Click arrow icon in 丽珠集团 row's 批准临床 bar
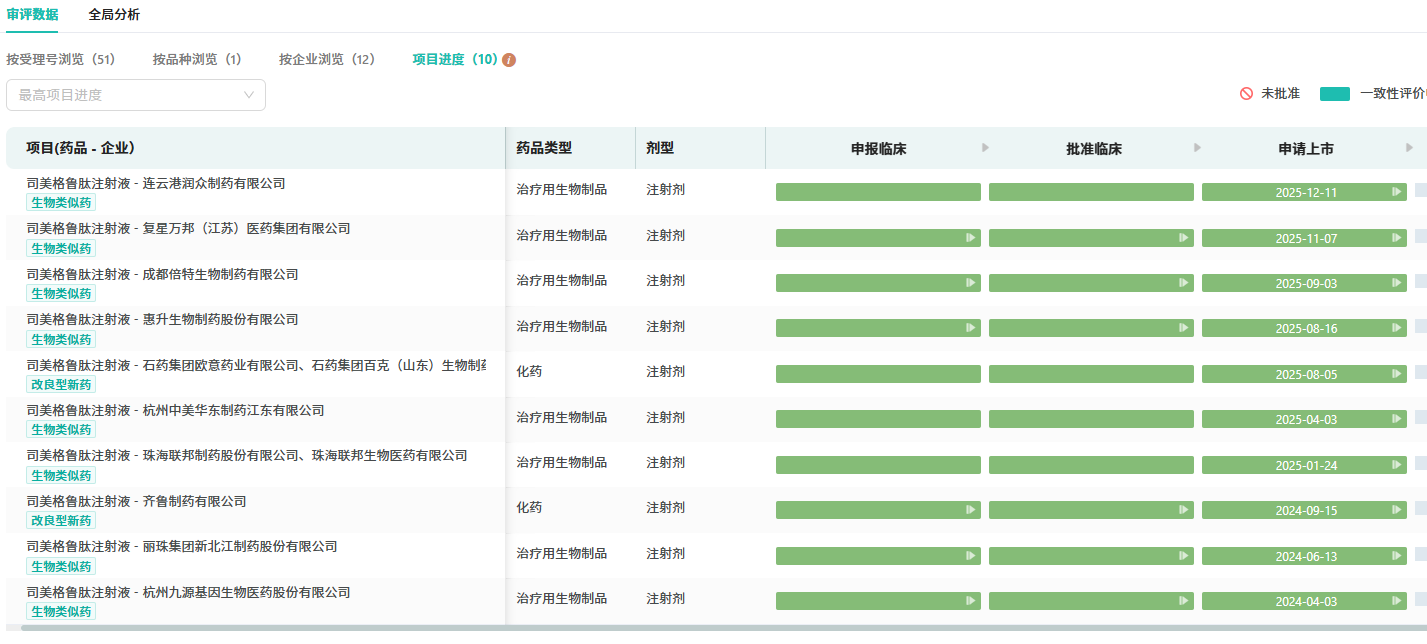Image resolution: width=1427 pixels, height=644 pixels. [1184, 556]
